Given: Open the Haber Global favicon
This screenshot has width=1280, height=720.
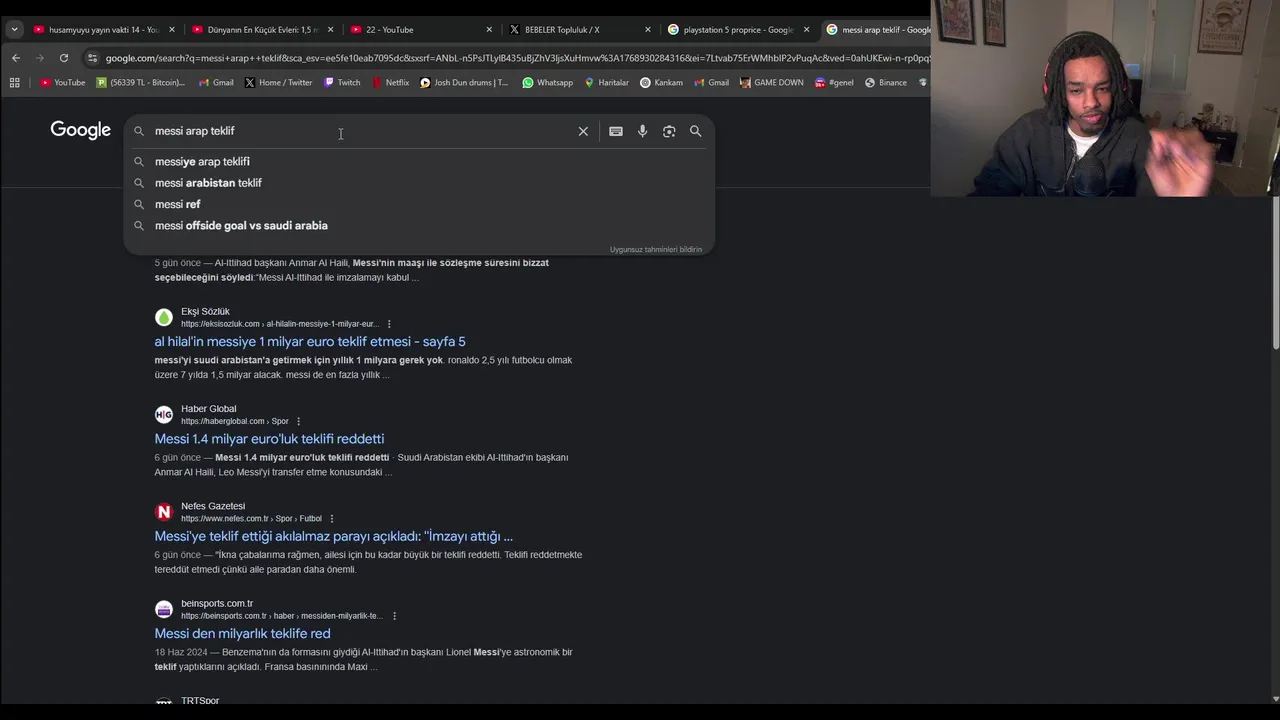Looking at the screenshot, I should [164, 414].
